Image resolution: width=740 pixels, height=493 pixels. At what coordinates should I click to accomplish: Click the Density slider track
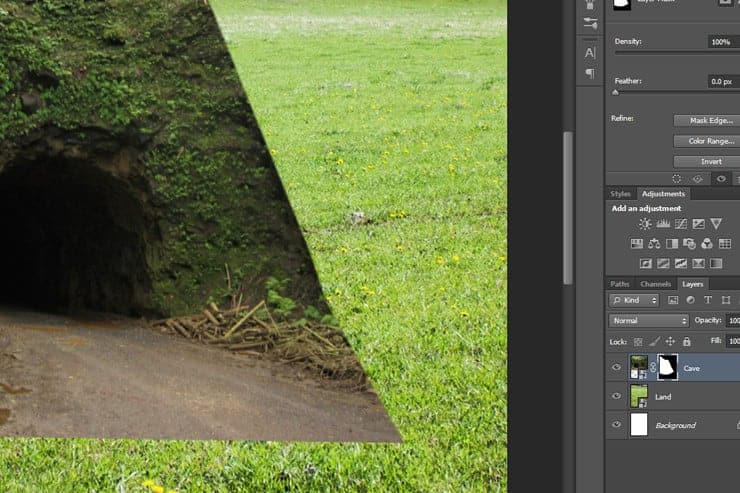[677, 53]
